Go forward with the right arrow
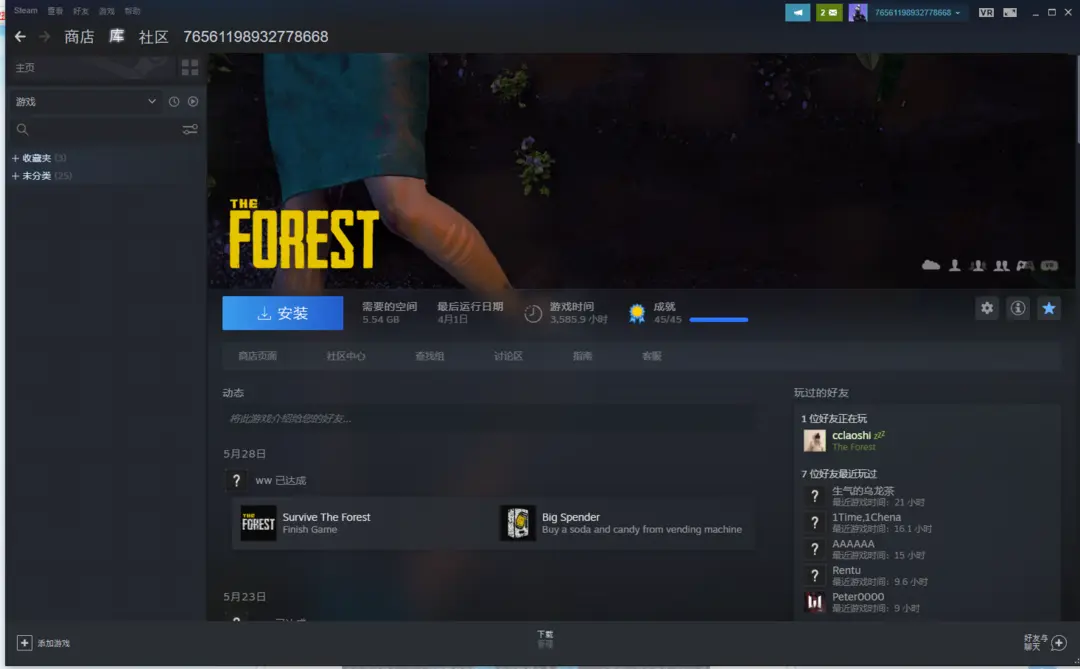1080x669 pixels. coord(45,37)
